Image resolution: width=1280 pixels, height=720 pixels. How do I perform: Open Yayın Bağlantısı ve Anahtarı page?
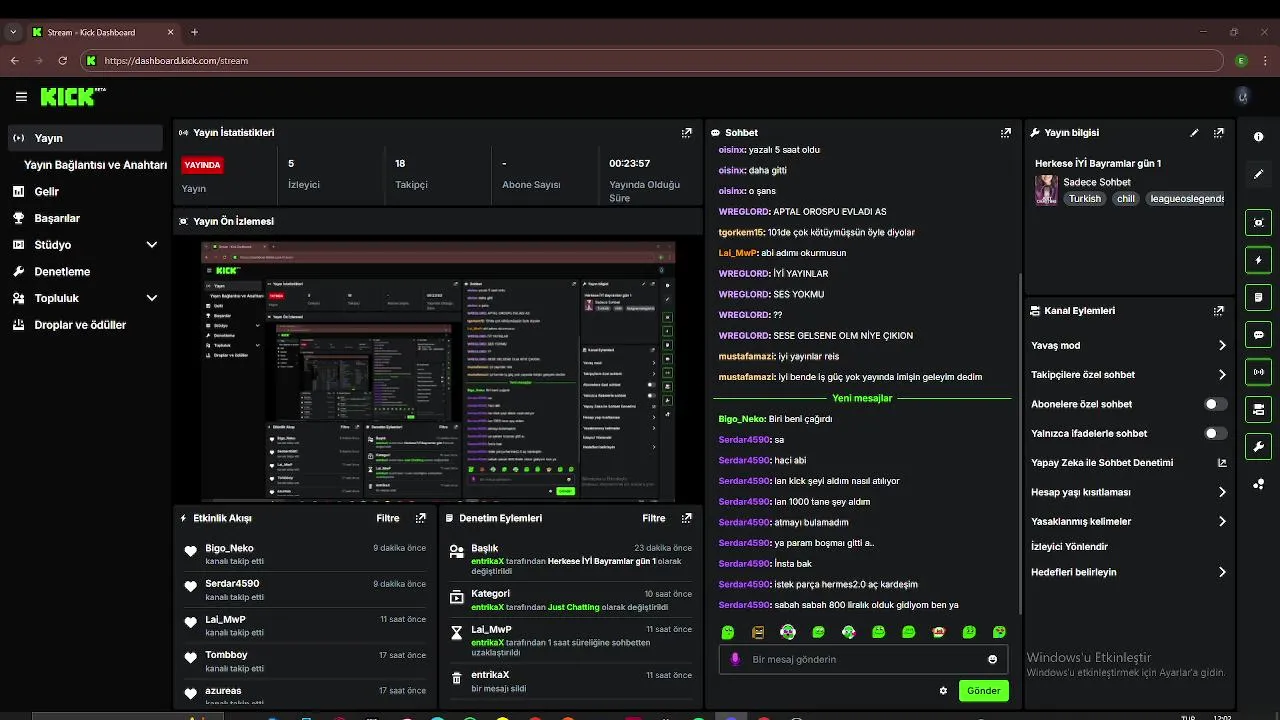[x=95, y=165]
